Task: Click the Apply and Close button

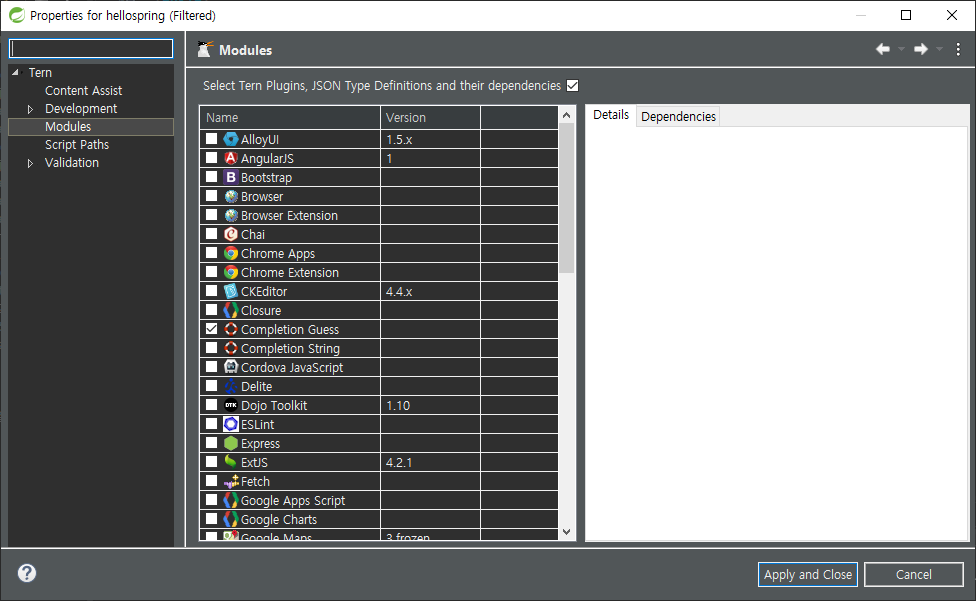Action: pos(808,574)
